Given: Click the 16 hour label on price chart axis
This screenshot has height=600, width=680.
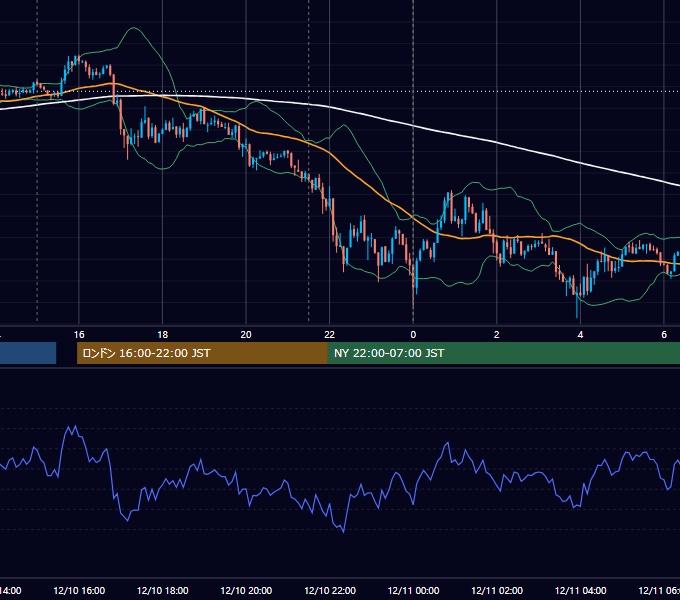Looking at the screenshot, I should [79, 335].
